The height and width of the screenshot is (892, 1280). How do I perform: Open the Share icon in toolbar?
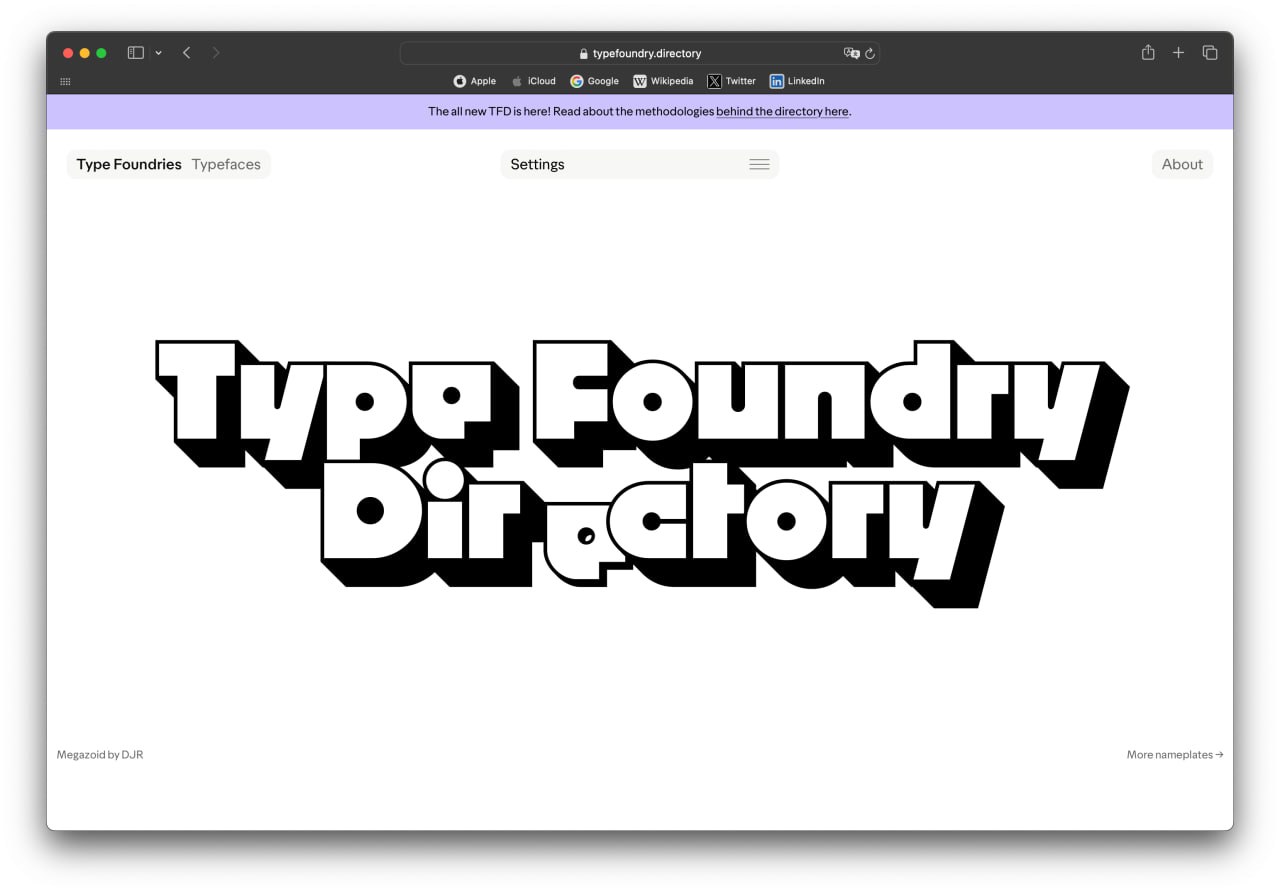(x=1148, y=53)
